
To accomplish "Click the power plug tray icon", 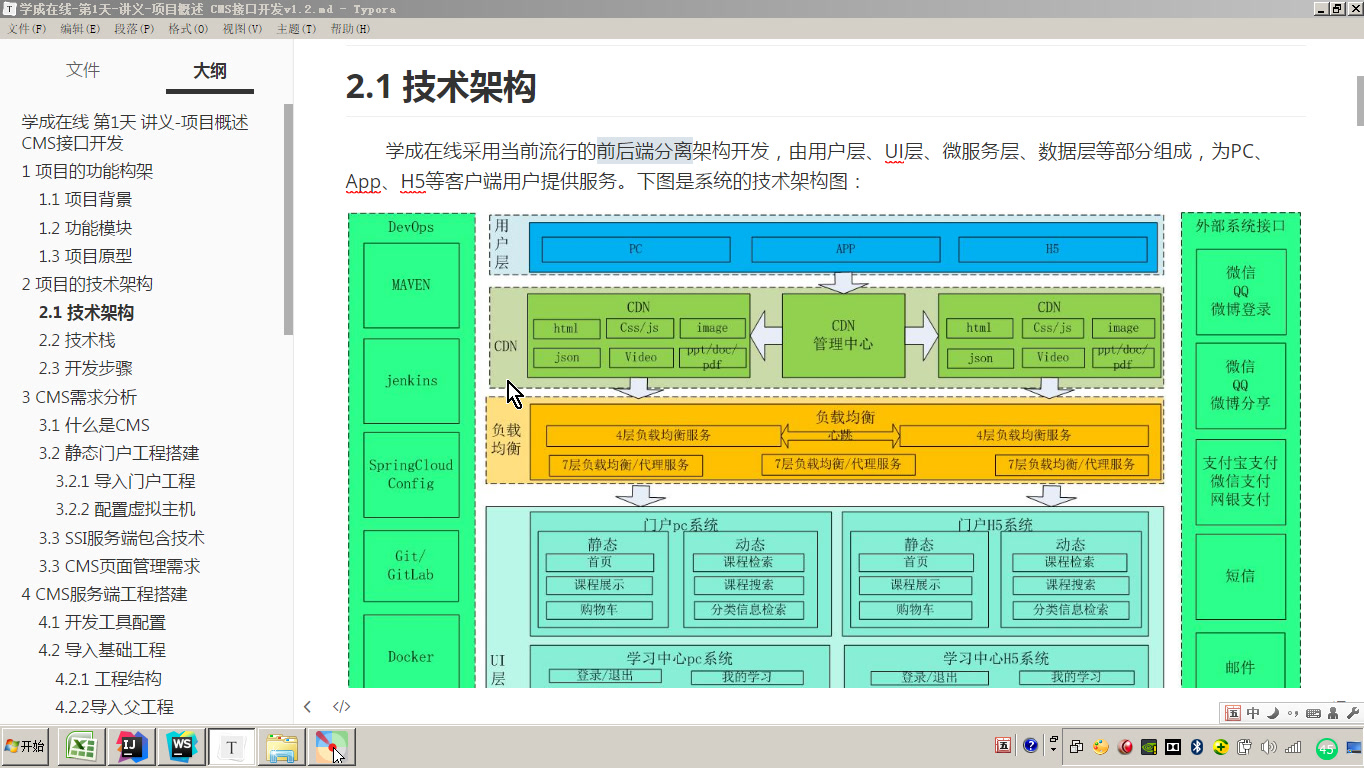I will [x=1244, y=747].
